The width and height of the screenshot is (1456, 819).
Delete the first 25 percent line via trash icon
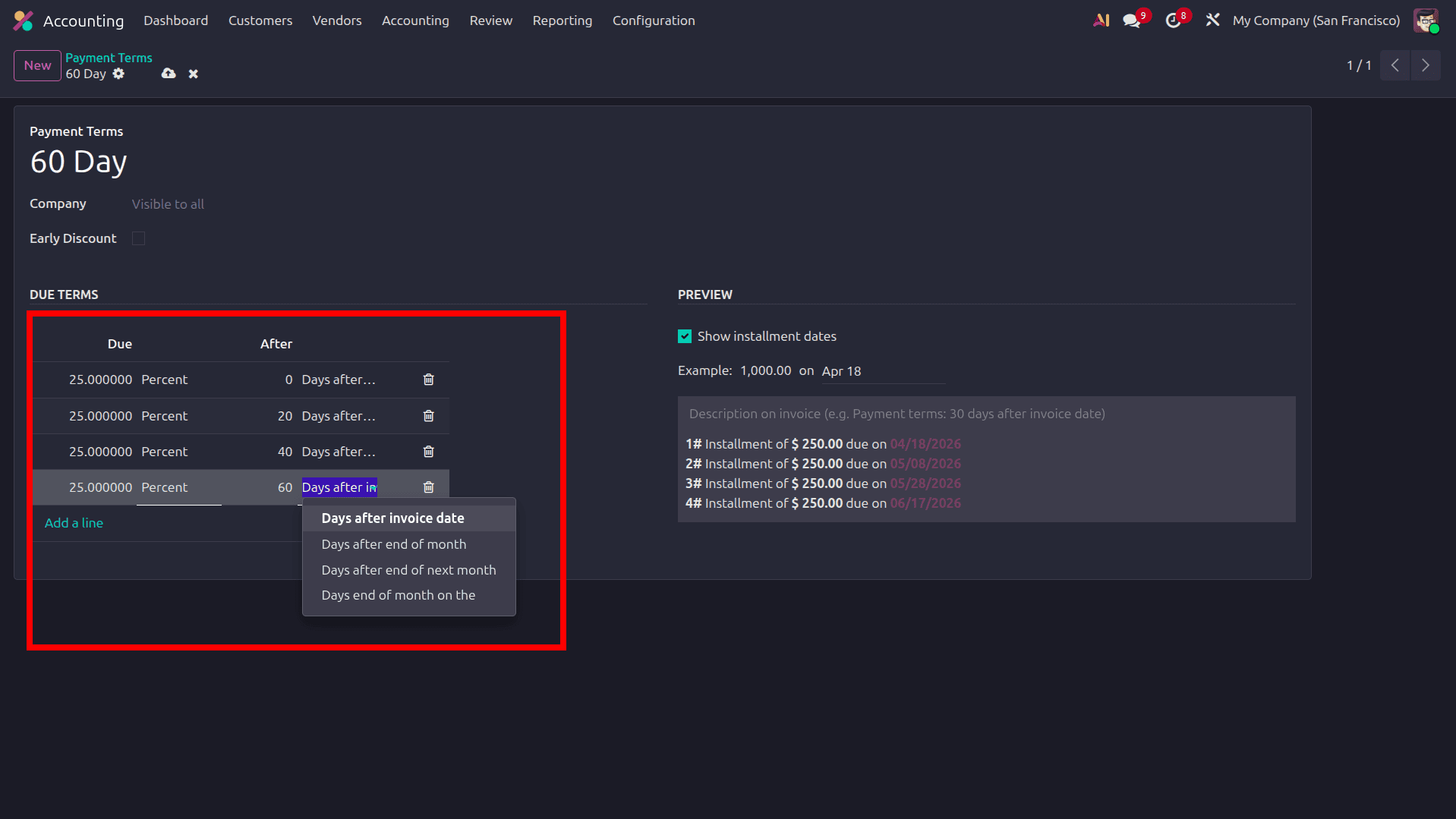(x=428, y=379)
